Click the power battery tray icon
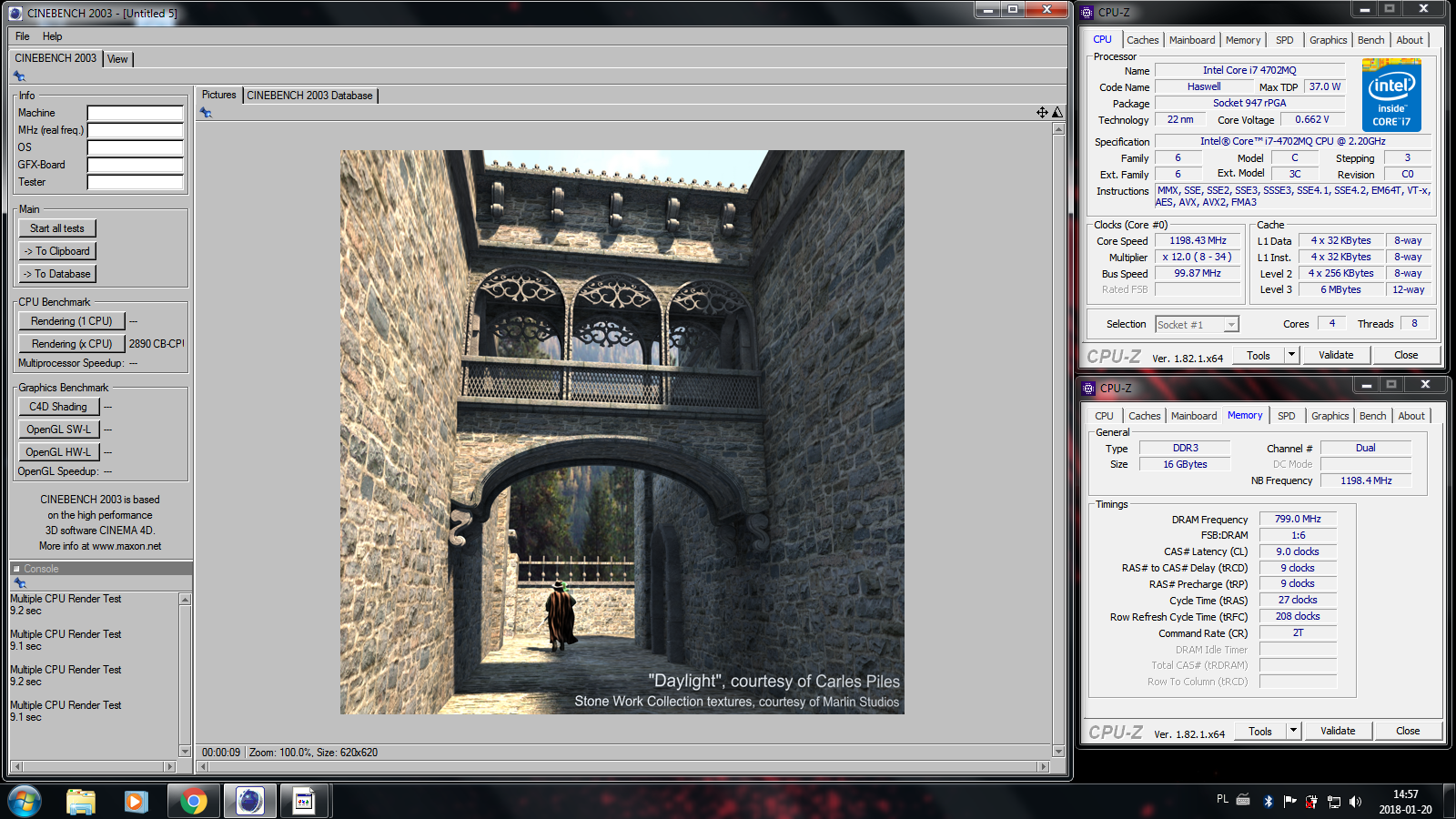The width and height of the screenshot is (1456, 819). click(1311, 802)
